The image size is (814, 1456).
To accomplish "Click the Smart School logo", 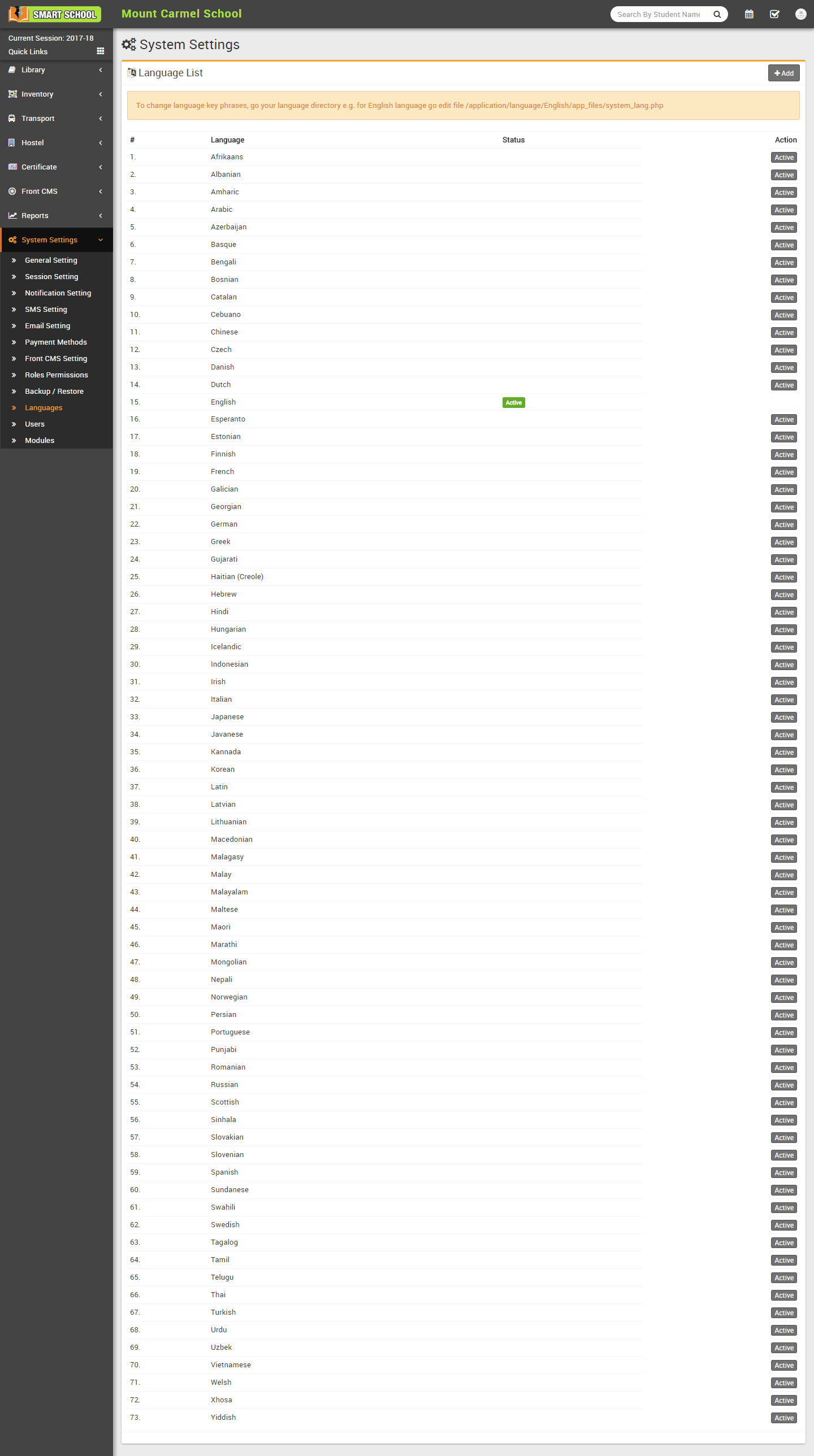I will coord(55,14).
